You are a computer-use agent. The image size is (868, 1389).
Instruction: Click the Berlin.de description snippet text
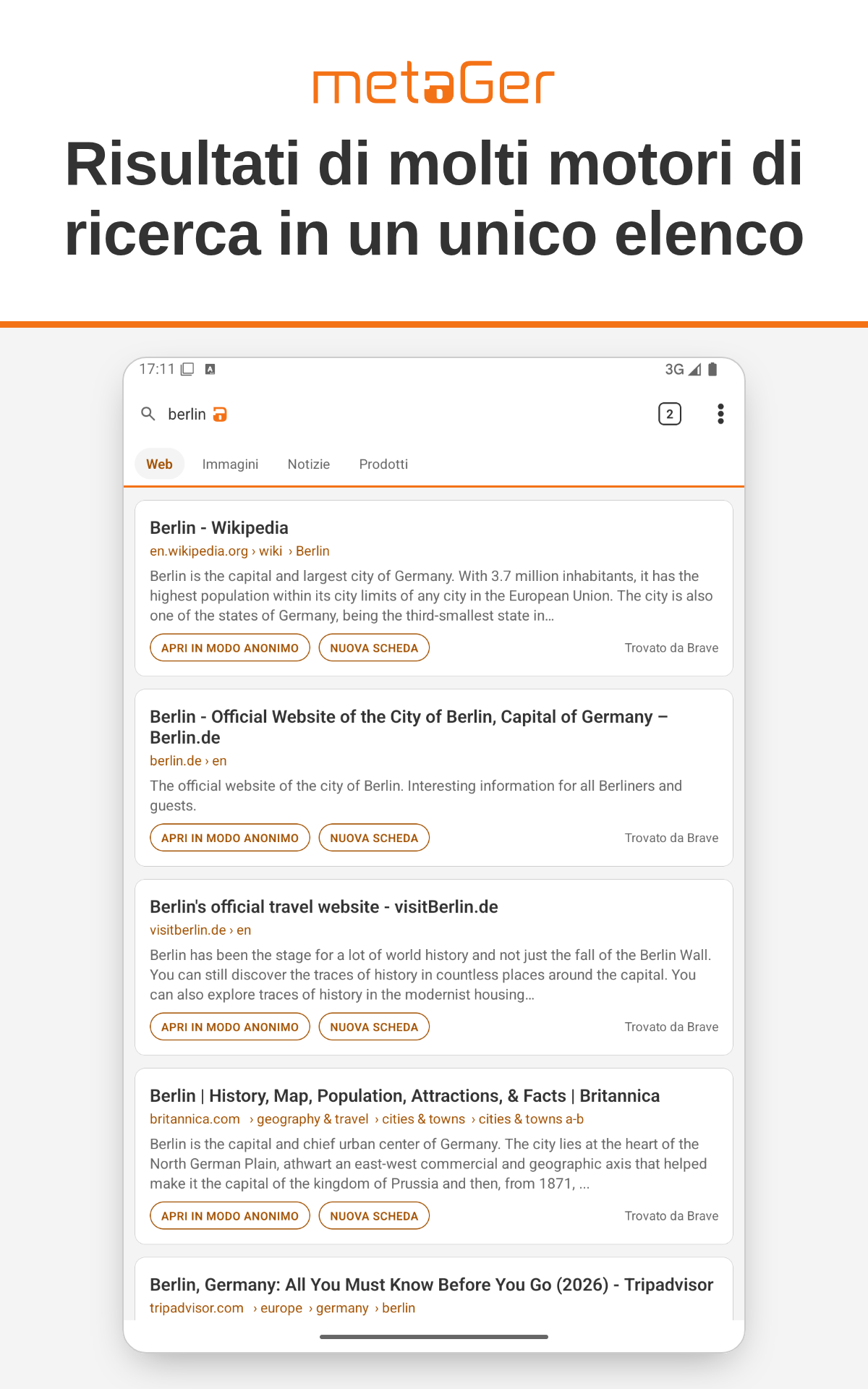(416, 795)
